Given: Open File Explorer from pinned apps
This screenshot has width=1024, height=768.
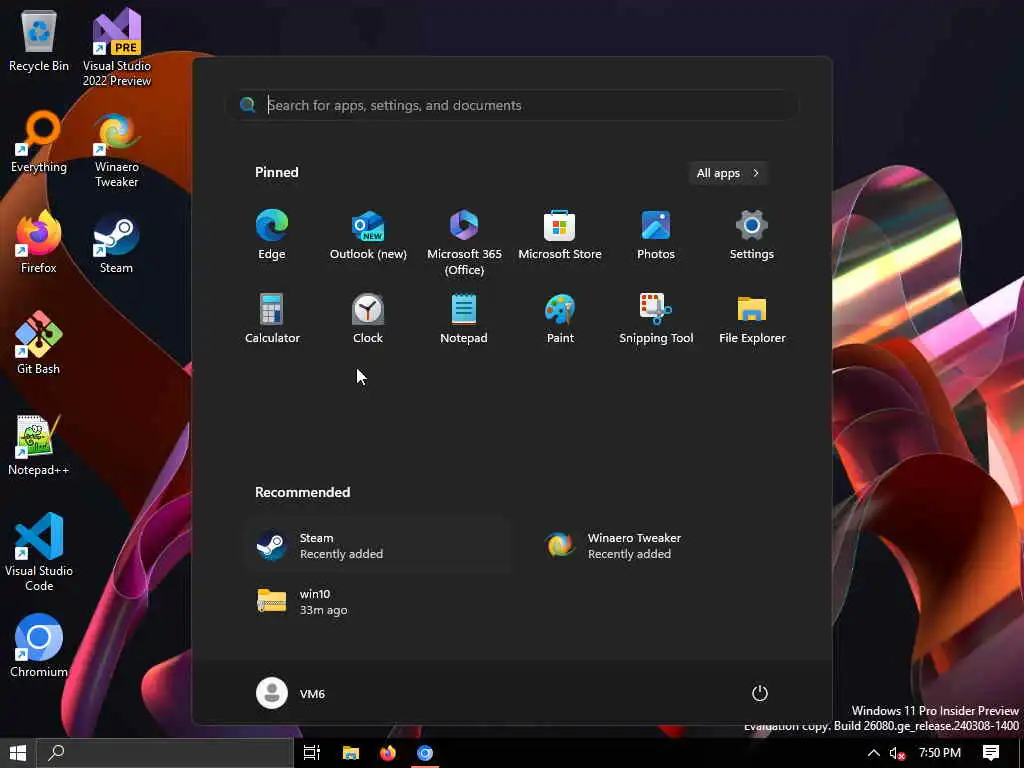Looking at the screenshot, I should point(752,319).
